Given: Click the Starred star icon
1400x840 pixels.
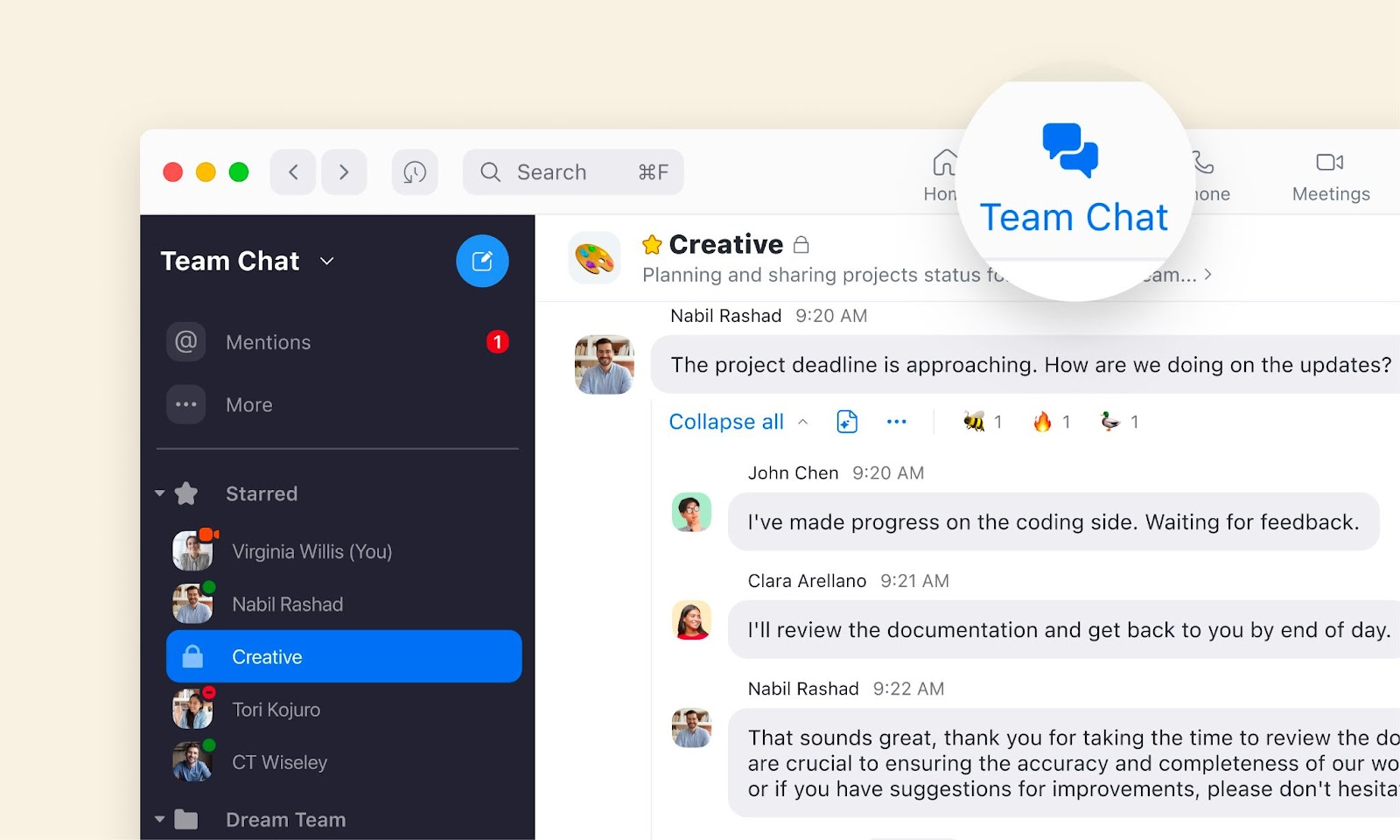Looking at the screenshot, I should pos(186,493).
